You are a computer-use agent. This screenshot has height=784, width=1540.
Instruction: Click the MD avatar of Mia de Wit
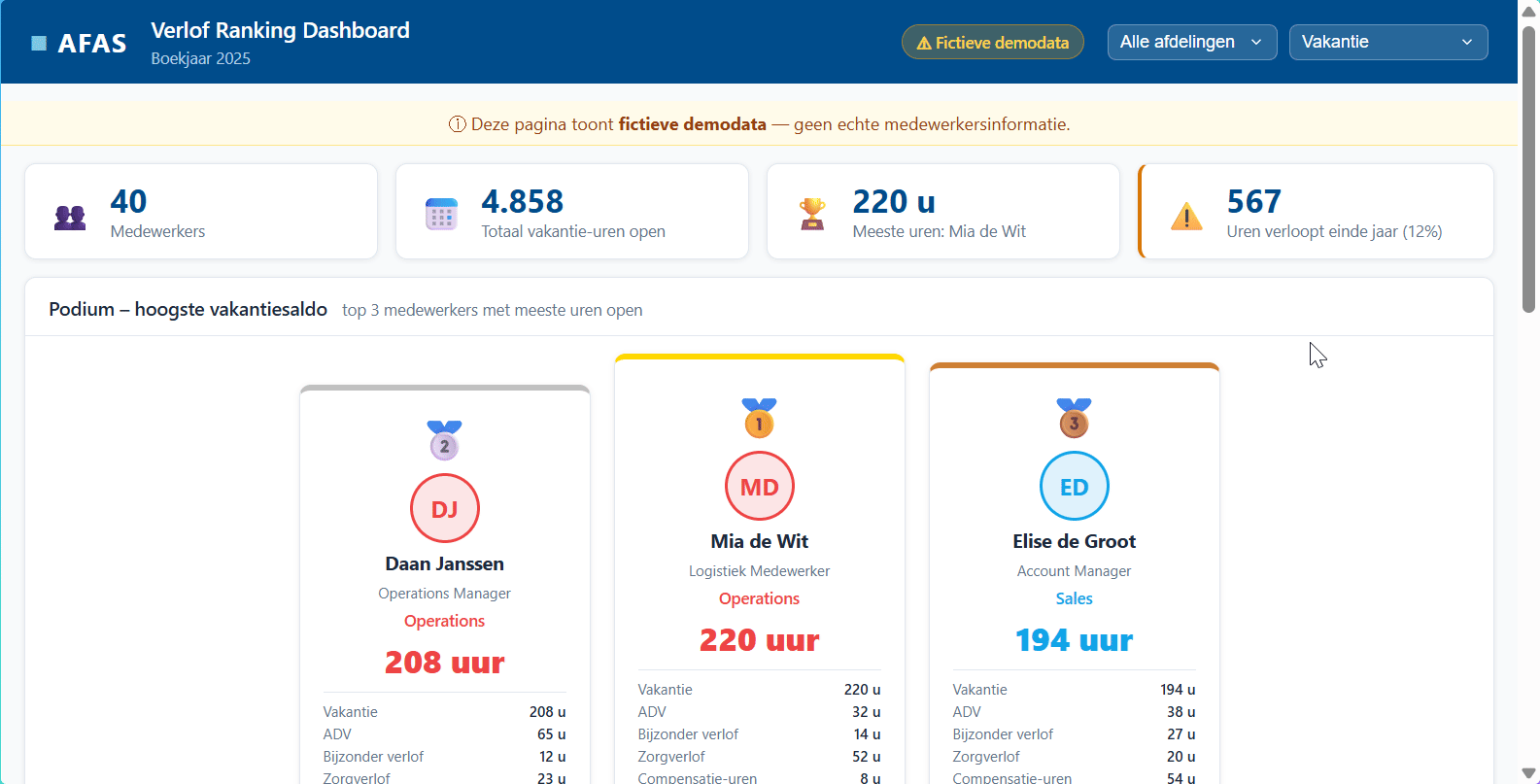760,486
